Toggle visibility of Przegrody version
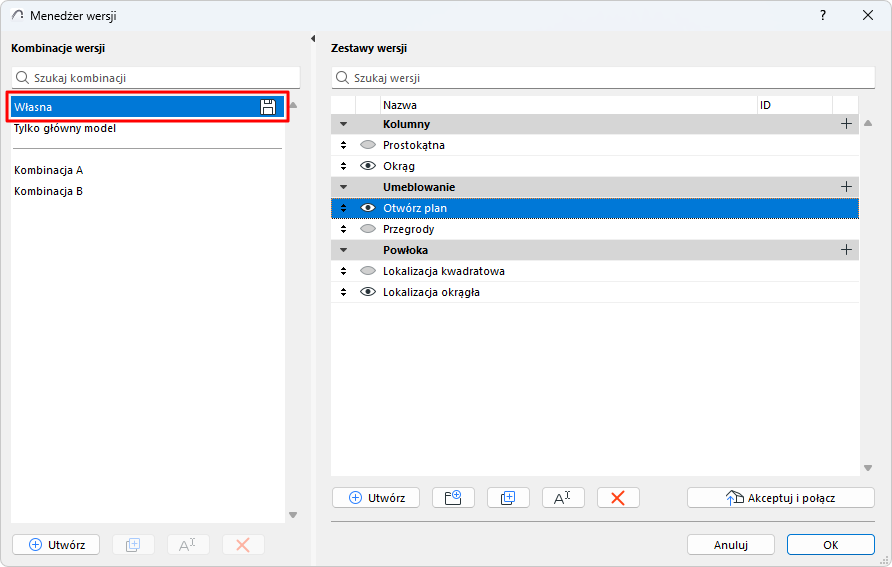 point(368,229)
